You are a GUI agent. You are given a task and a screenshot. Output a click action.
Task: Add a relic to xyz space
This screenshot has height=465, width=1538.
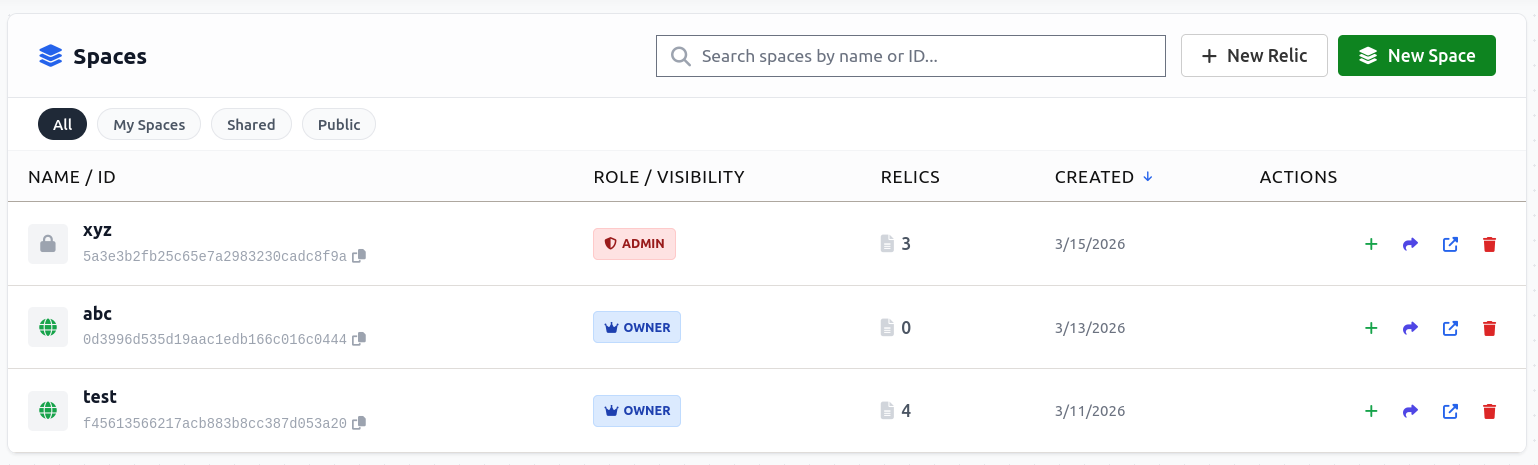point(1371,244)
